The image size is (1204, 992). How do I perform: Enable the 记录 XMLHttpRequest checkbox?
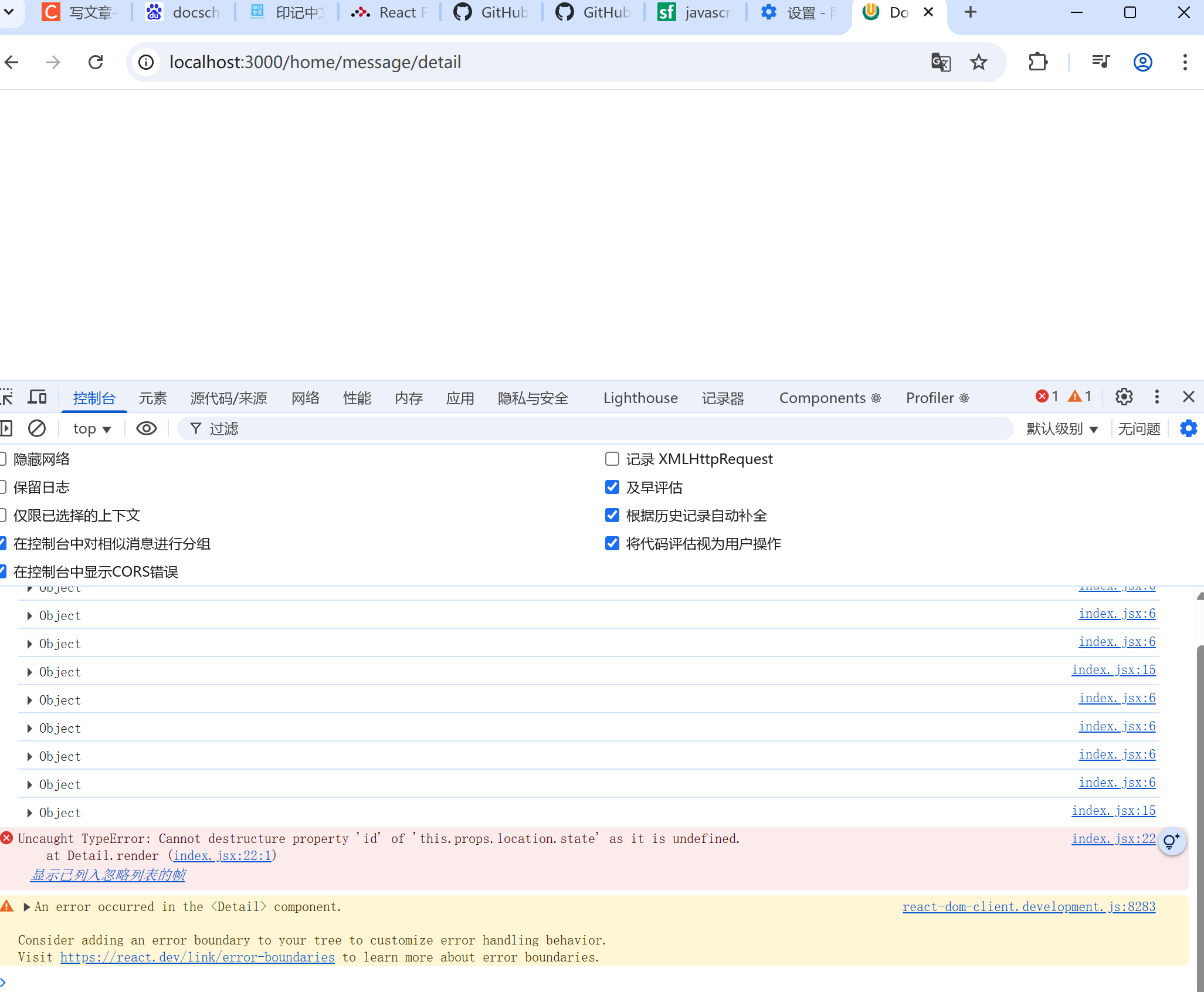tap(612, 459)
